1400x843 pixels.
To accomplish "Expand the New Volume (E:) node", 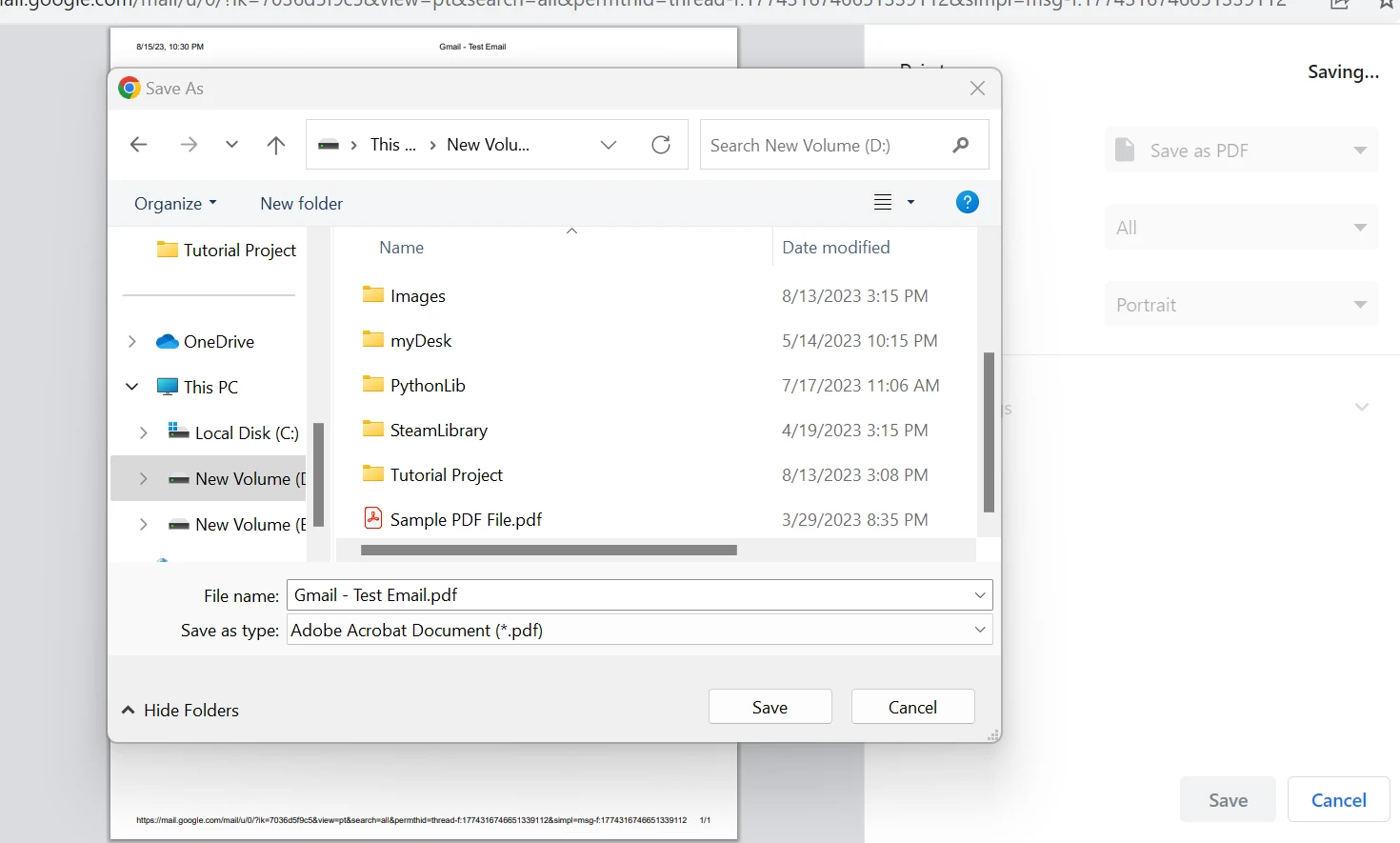I will point(143,524).
